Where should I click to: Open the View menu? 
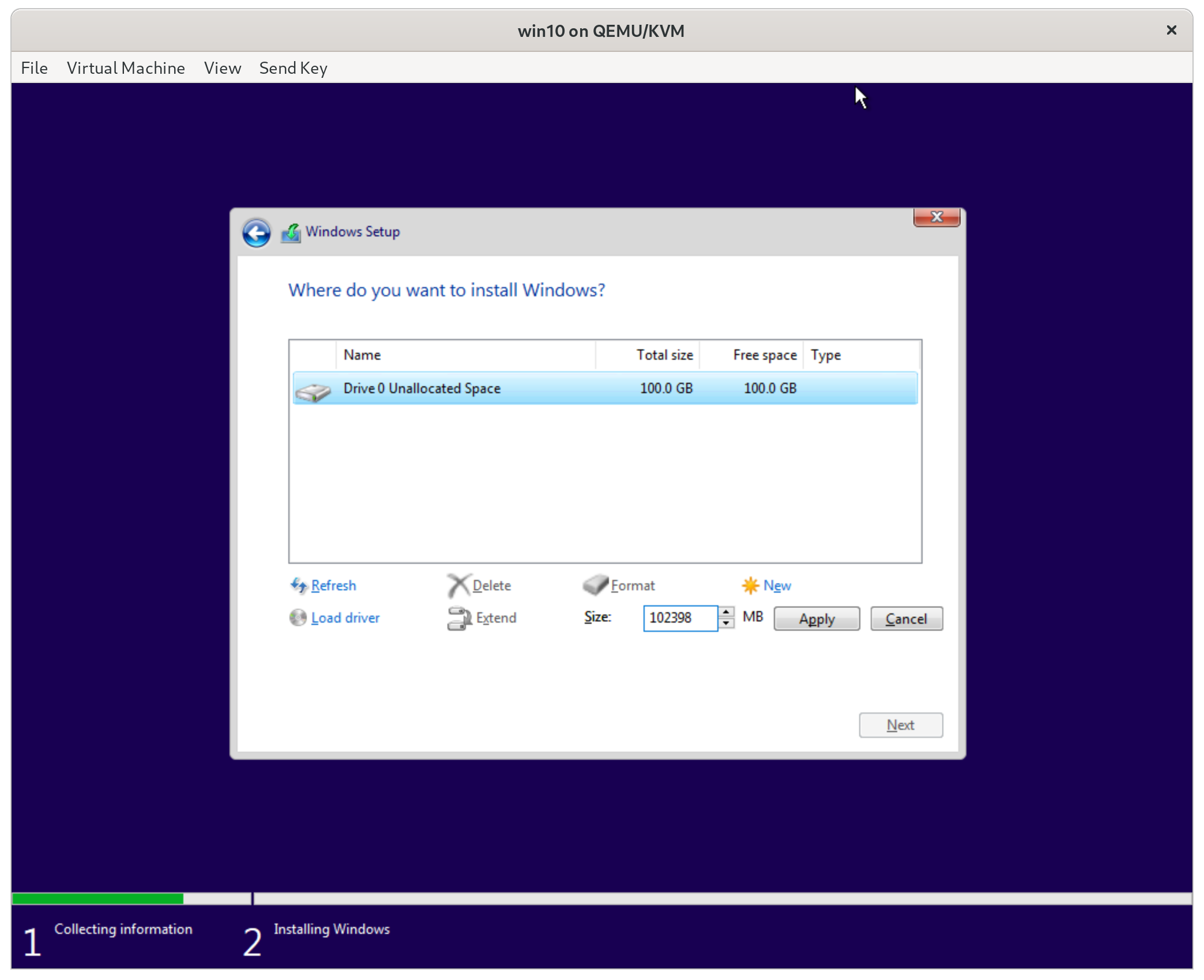222,67
